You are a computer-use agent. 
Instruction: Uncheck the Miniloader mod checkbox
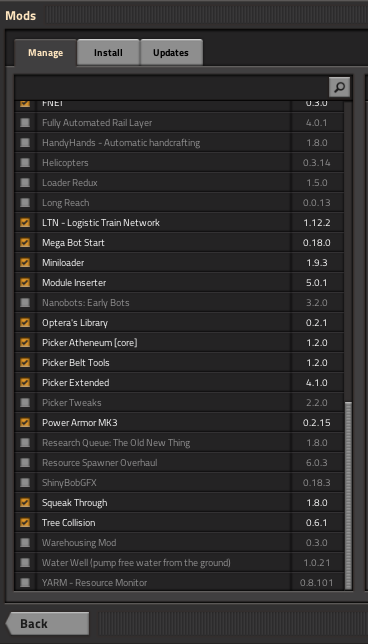point(25,262)
